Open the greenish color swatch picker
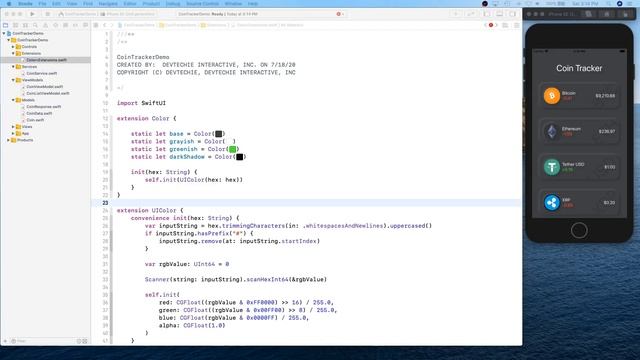The height and width of the screenshot is (360, 640). 233,149
